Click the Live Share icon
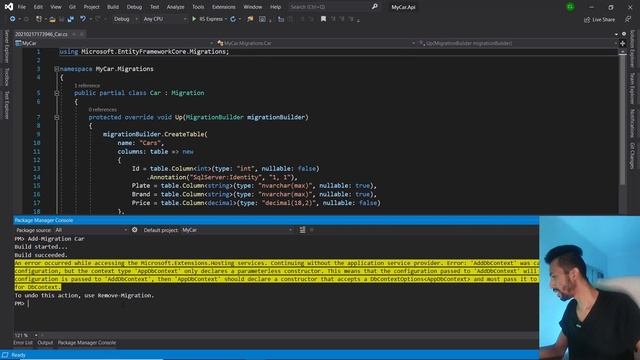 587,20
